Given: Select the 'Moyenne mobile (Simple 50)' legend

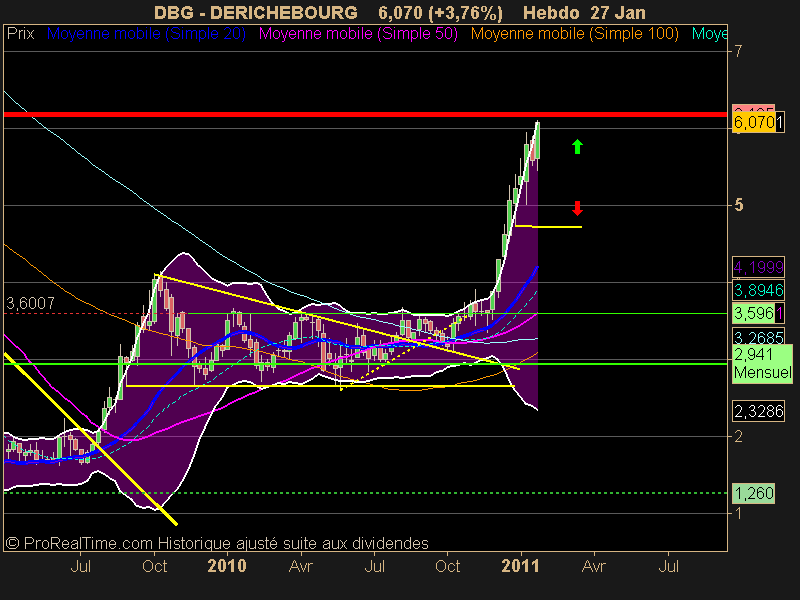Looking at the screenshot, I should (358, 34).
